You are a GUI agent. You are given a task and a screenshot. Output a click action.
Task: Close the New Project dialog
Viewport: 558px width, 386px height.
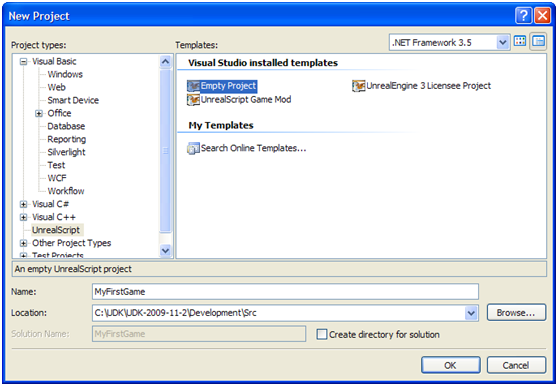tap(542, 16)
